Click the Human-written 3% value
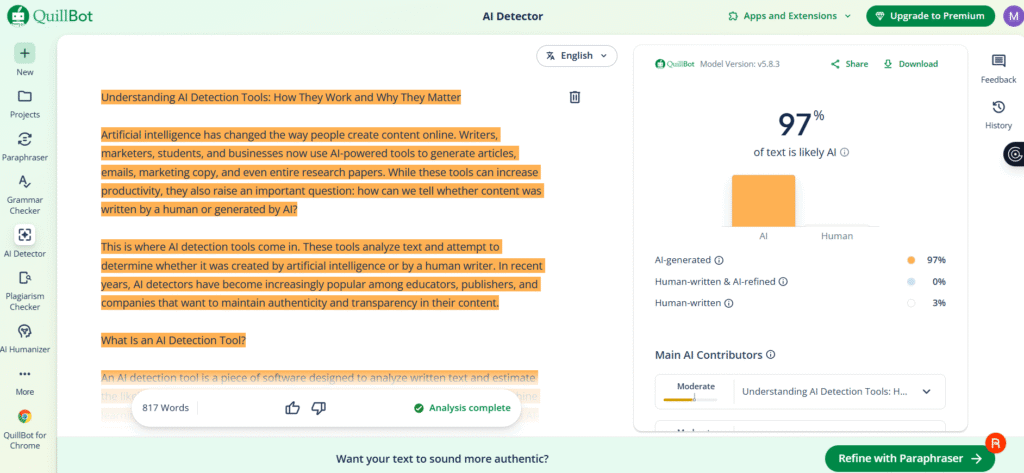The height and width of the screenshot is (473, 1024). coord(939,303)
